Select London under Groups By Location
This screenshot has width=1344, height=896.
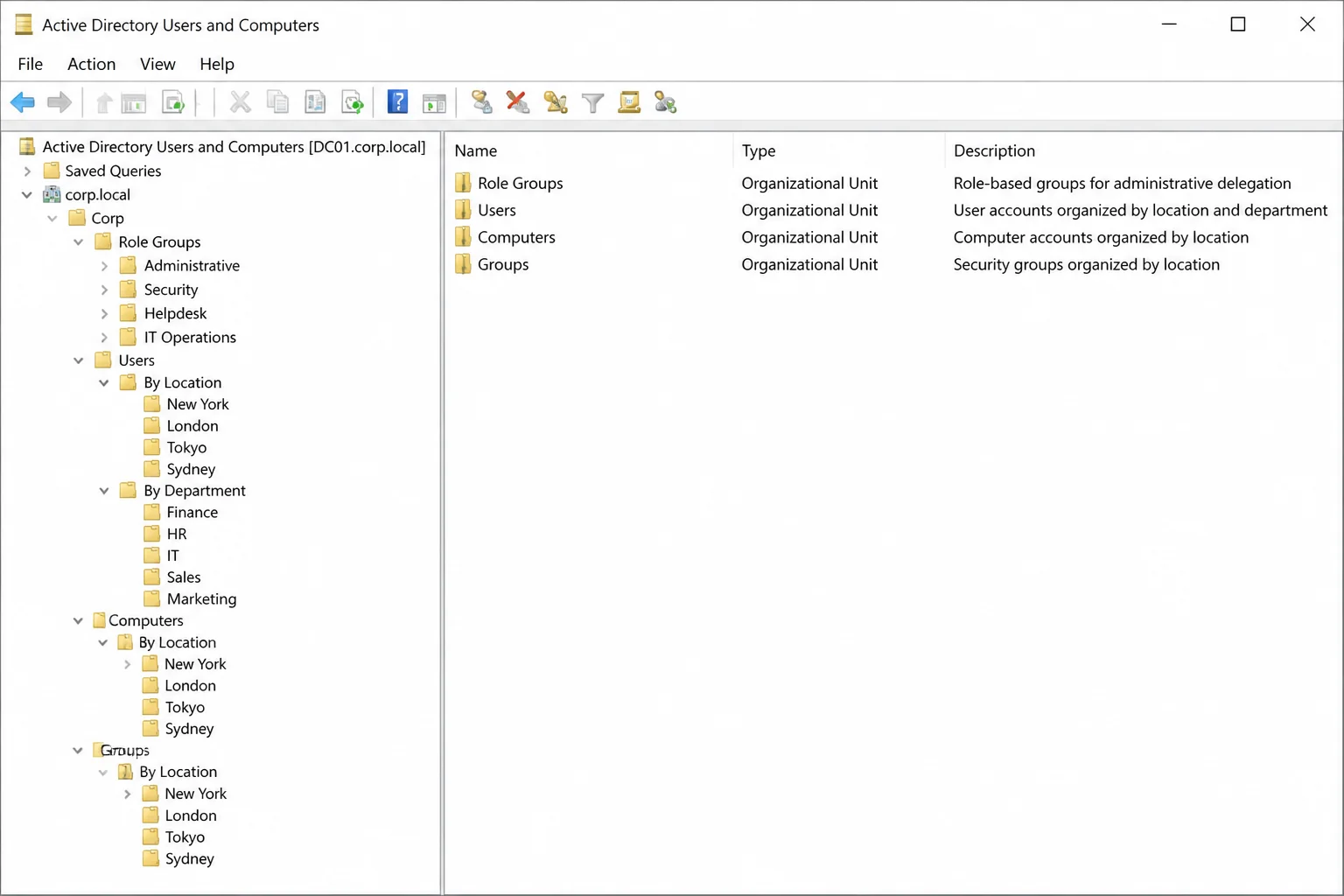(191, 815)
